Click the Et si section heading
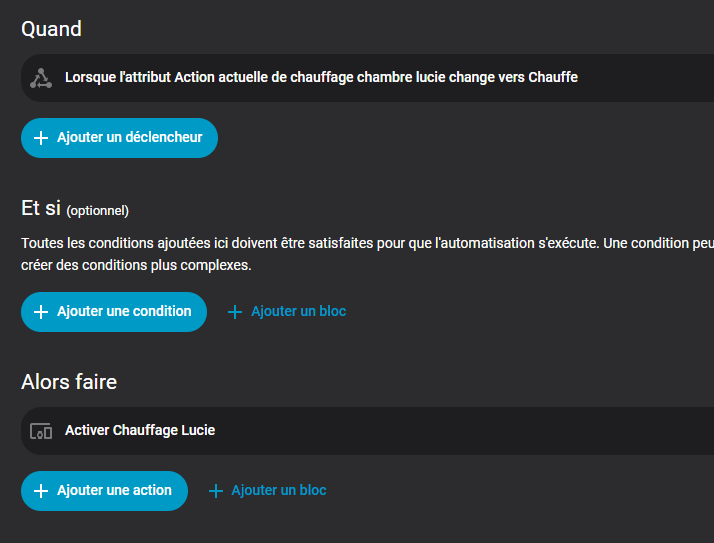714x543 pixels. [41, 208]
